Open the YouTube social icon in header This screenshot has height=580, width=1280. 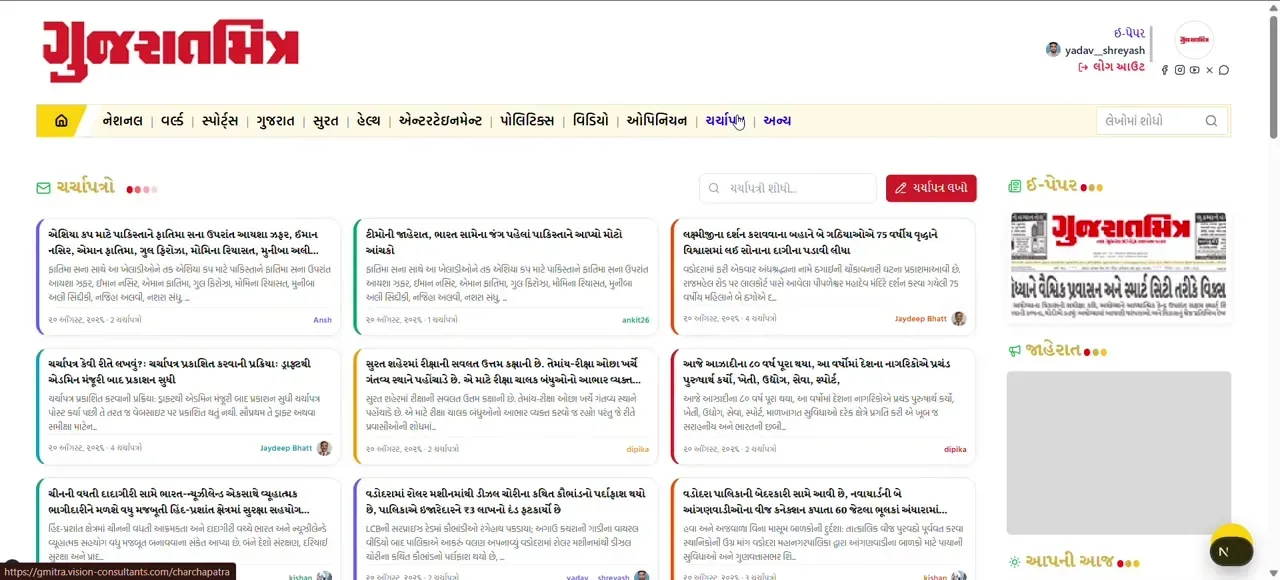[1194, 70]
